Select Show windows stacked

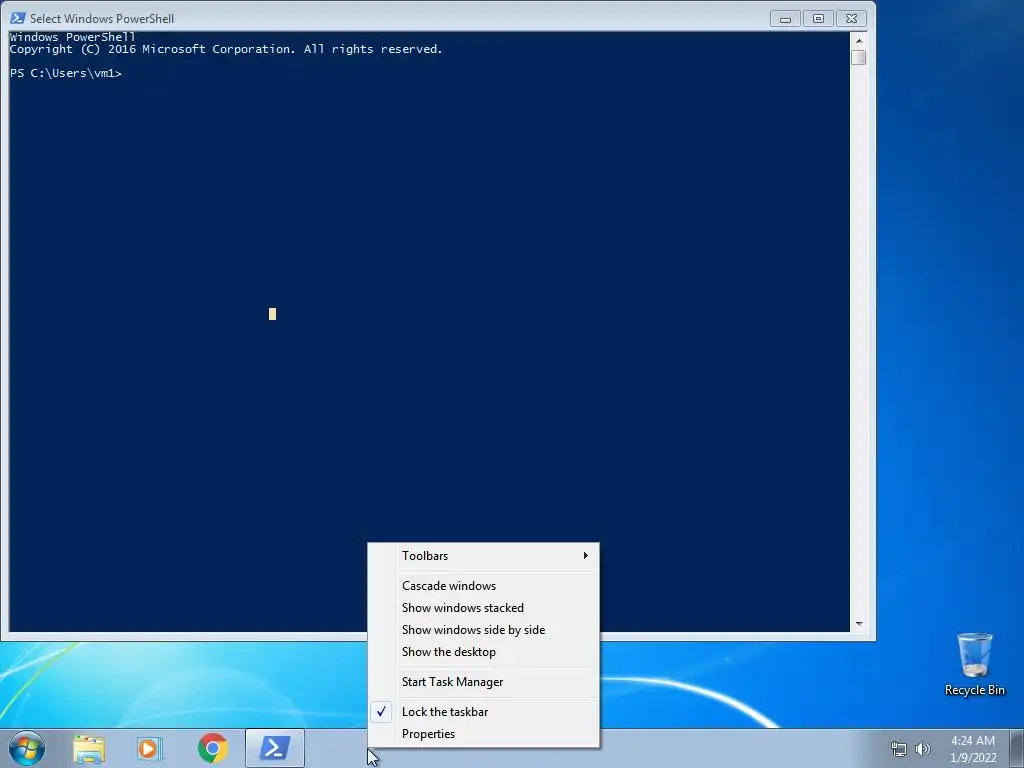pyautogui.click(x=483, y=608)
